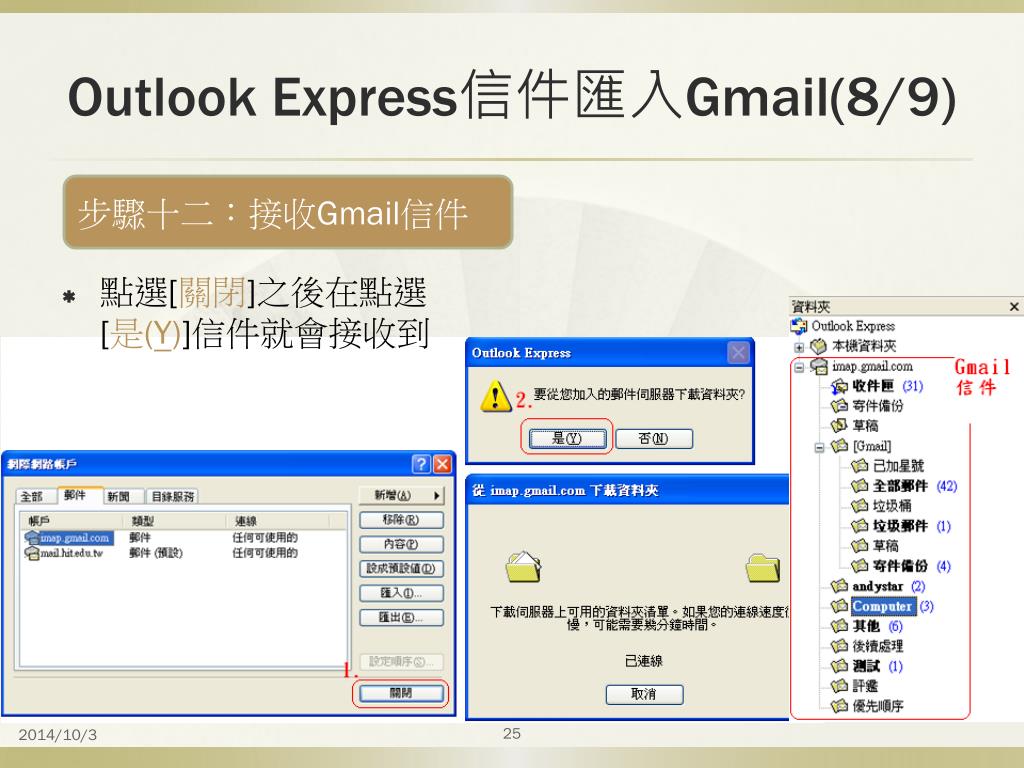The width and height of the screenshot is (1024, 768).
Task: Select imap.gmail.com in the folder tree
Action: tap(872, 366)
